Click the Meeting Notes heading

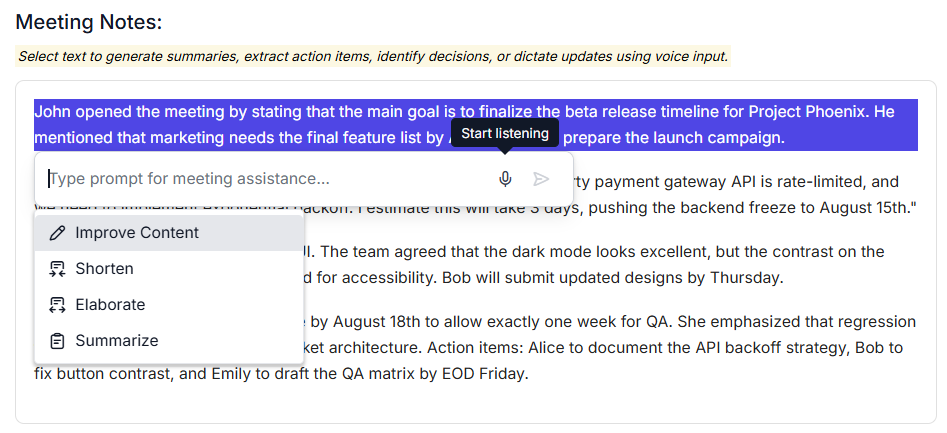(x=89, y=22)
